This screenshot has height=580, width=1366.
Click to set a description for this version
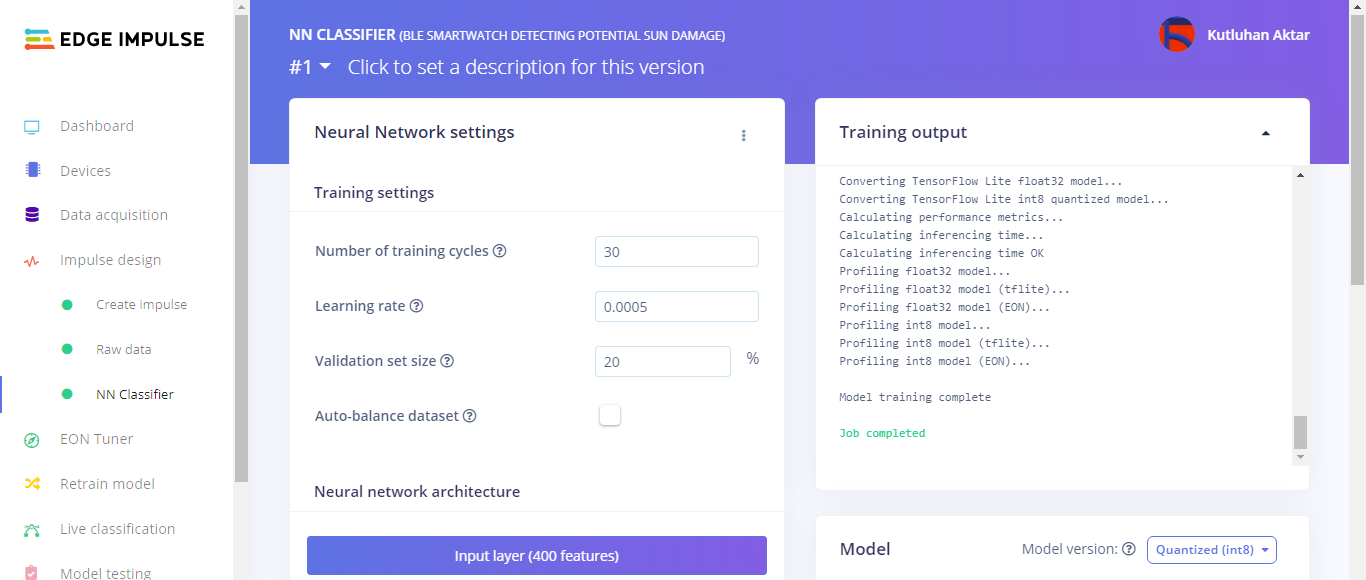tap(526, 67)
